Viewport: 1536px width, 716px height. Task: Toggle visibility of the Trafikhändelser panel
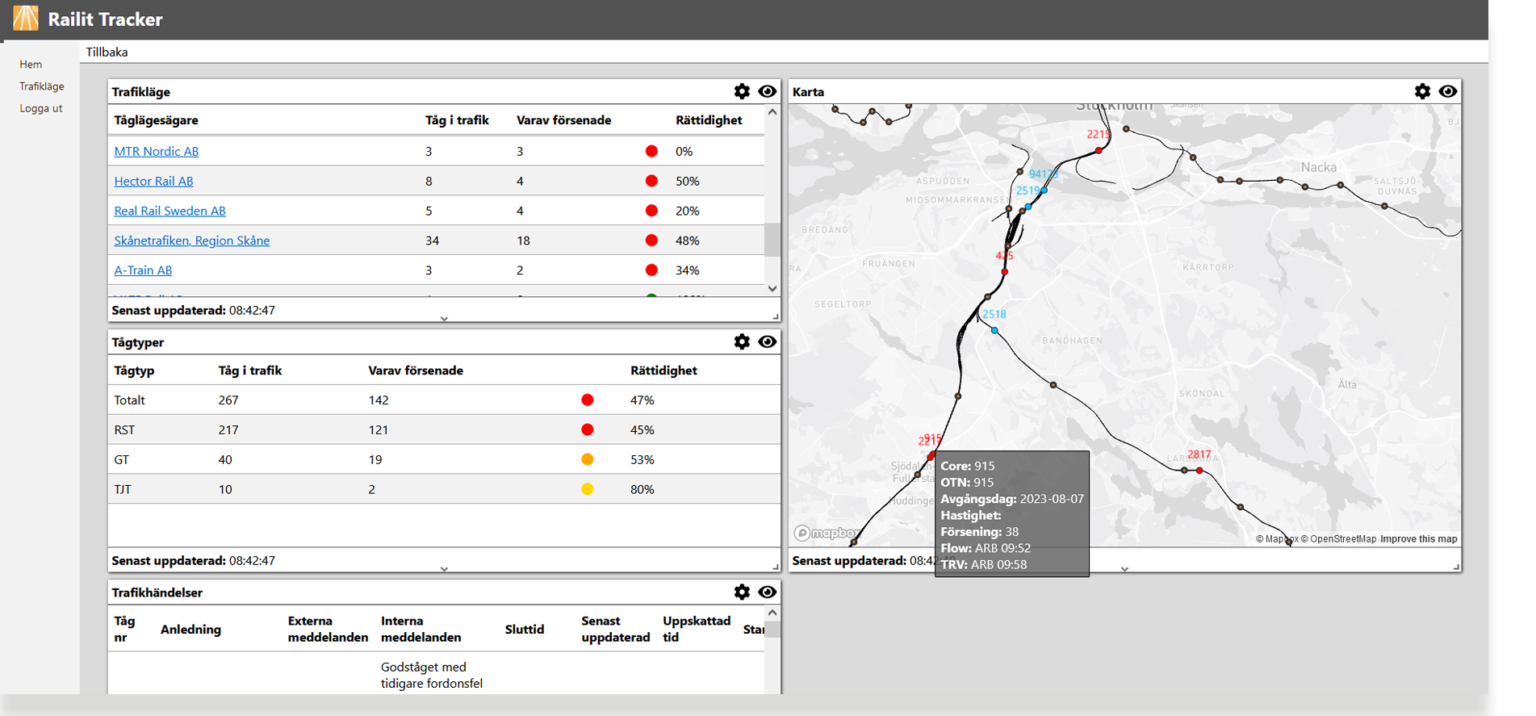[x=767, y=591]
